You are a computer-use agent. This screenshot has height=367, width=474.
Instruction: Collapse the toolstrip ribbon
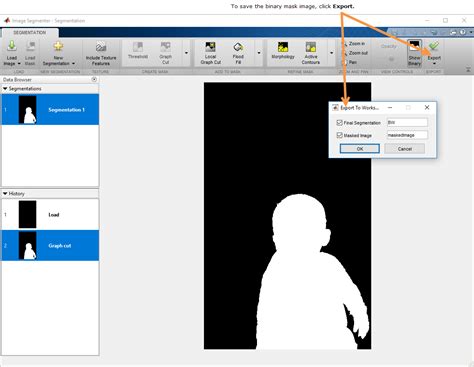coord(468,70)
